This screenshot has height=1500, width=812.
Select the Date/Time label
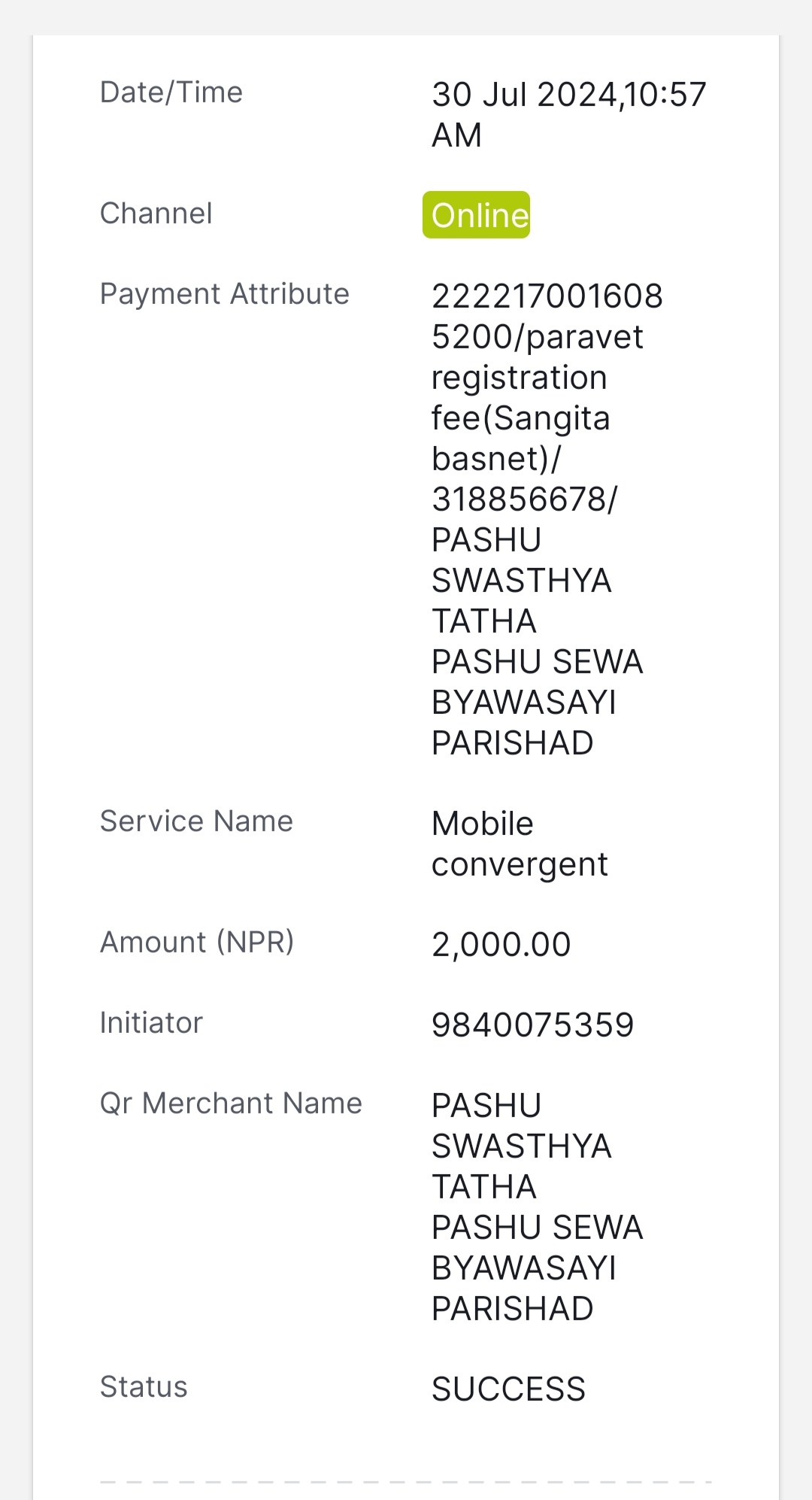coord(171,93)
